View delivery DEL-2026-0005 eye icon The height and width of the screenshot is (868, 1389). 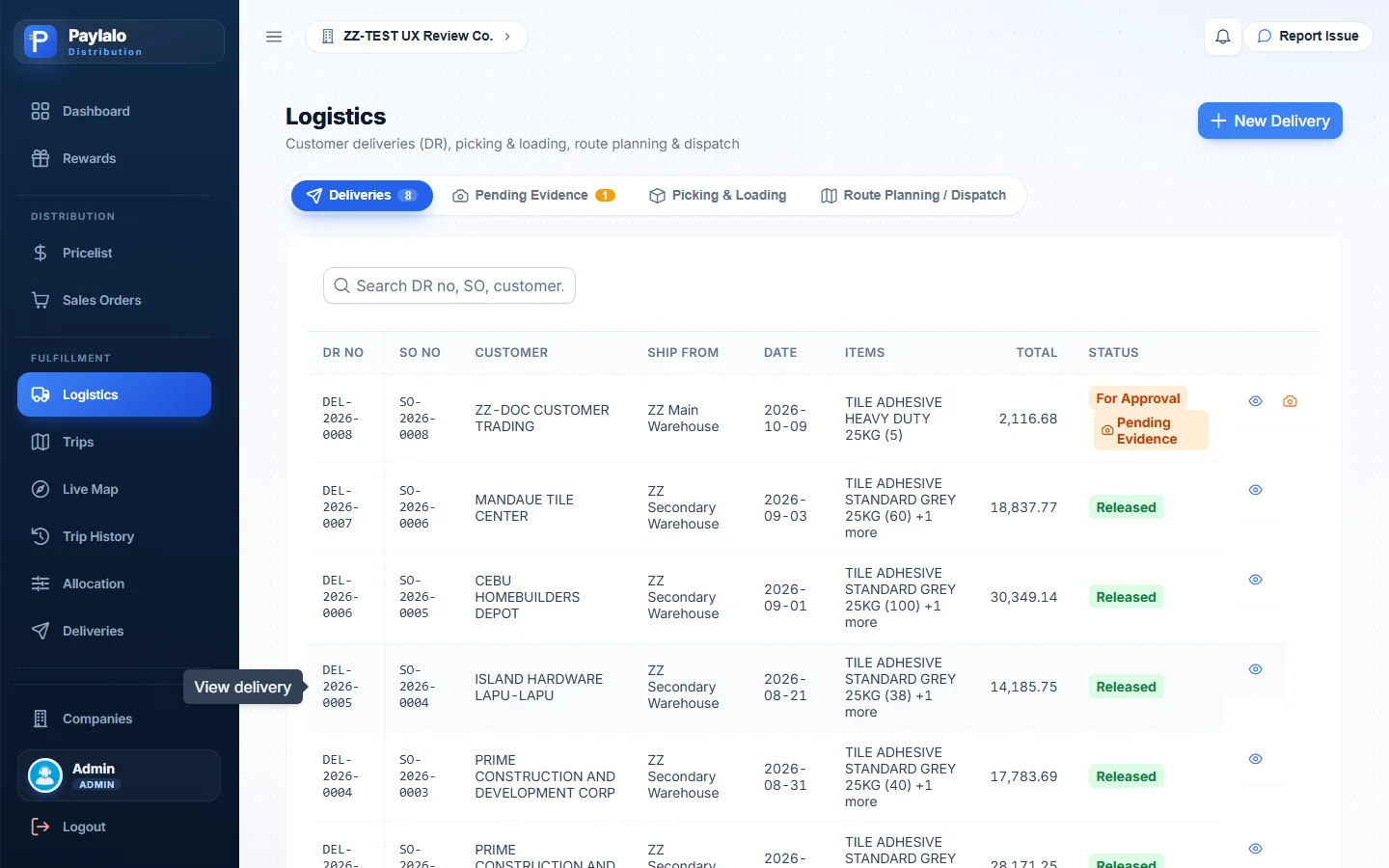1255,669
